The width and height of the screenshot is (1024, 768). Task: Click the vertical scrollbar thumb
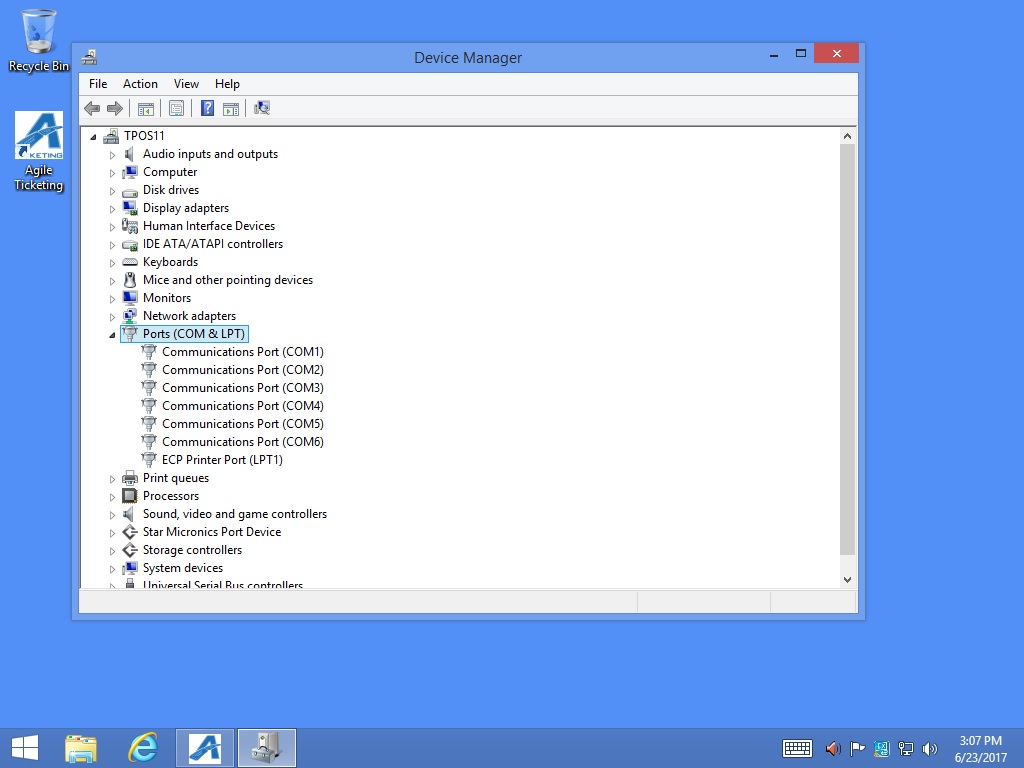coord(847,349)
